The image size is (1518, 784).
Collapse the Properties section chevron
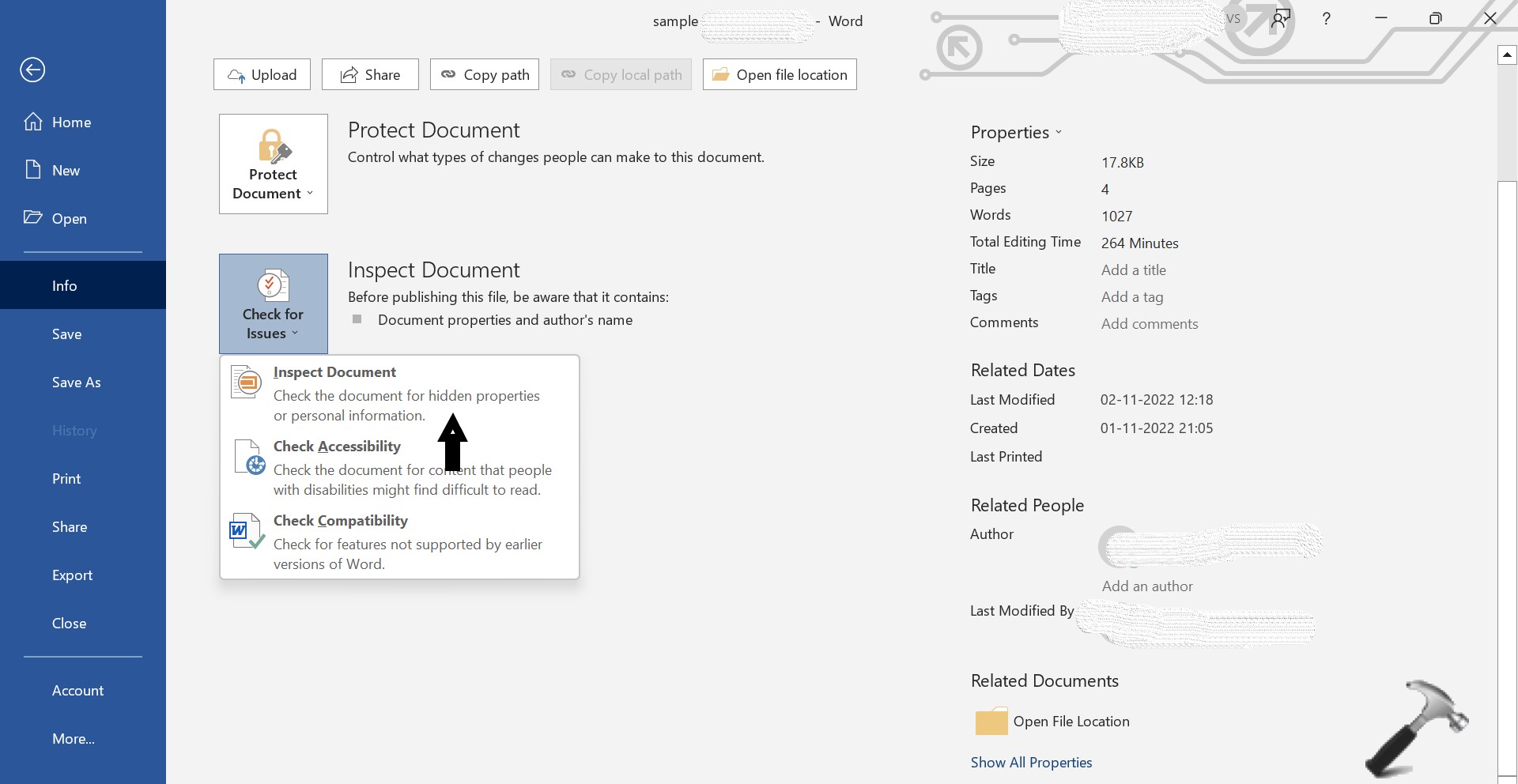click(1059, 133)
